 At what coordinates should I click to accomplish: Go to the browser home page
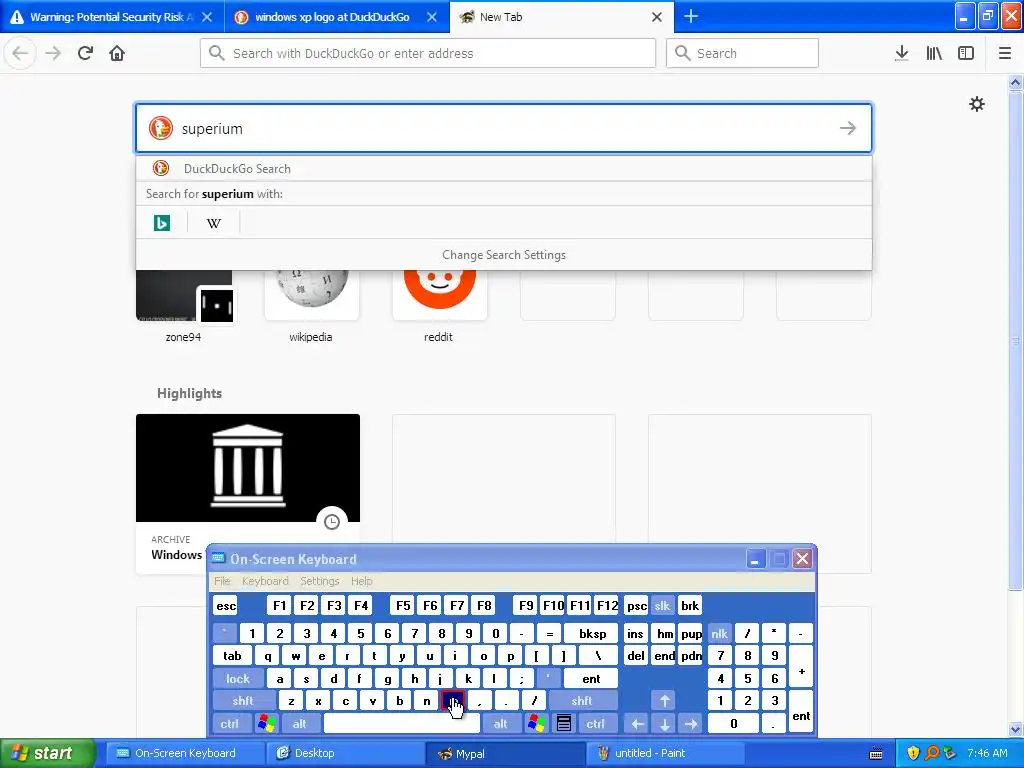pos(117,53)
